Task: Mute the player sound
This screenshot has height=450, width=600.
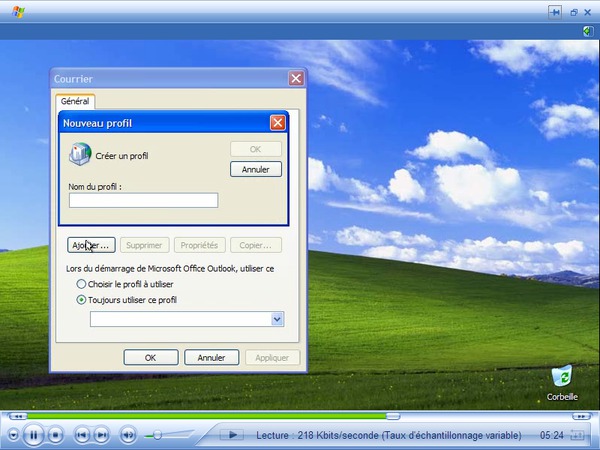Action: click(x=128, y=435)
